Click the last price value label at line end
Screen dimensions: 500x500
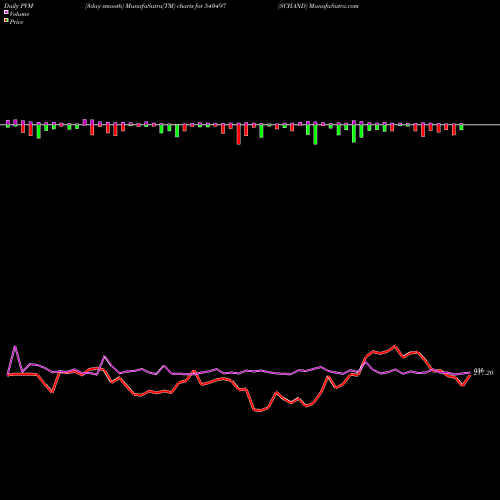click(x=483, y=372)
